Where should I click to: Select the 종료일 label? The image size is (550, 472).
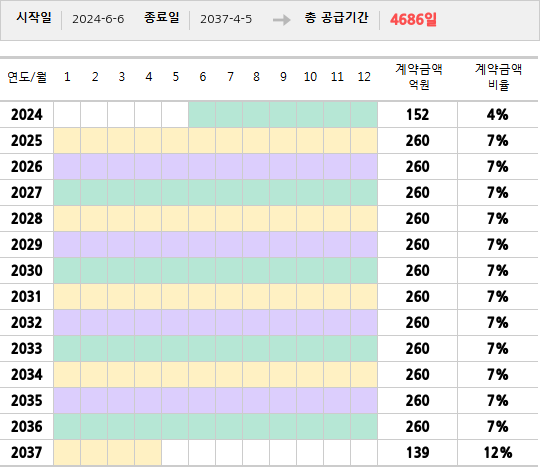[x=162, y=18]
